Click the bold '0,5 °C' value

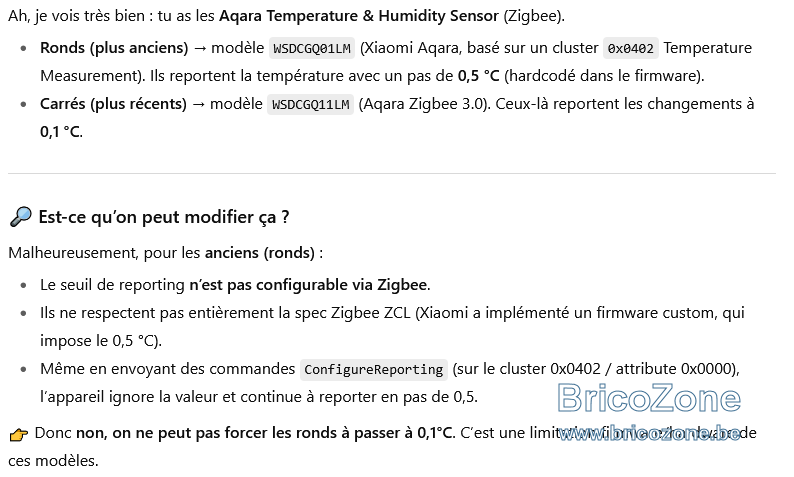(x=479, y=76)
